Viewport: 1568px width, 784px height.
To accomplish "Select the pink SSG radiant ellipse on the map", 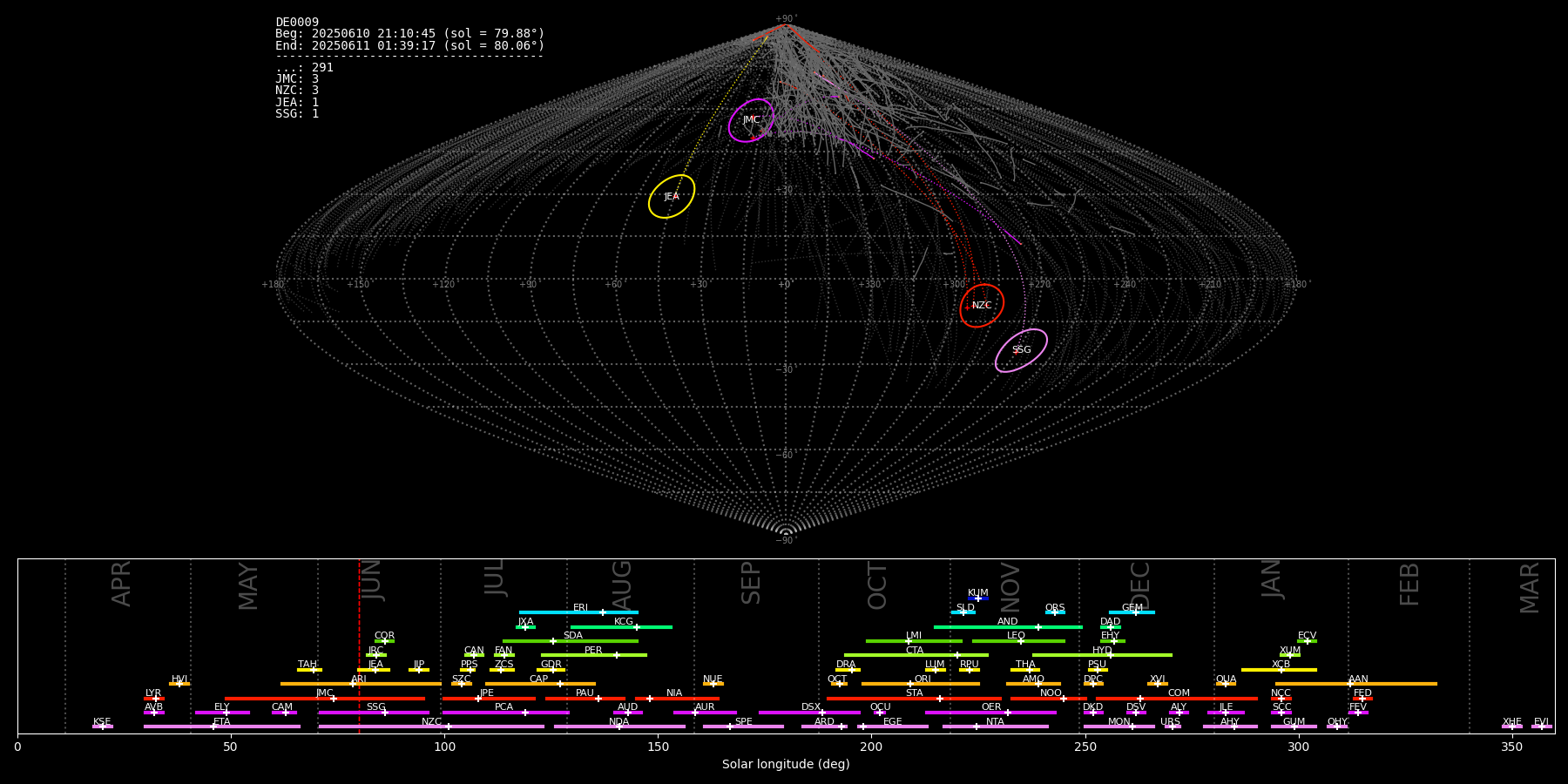I will [1021, 350].
